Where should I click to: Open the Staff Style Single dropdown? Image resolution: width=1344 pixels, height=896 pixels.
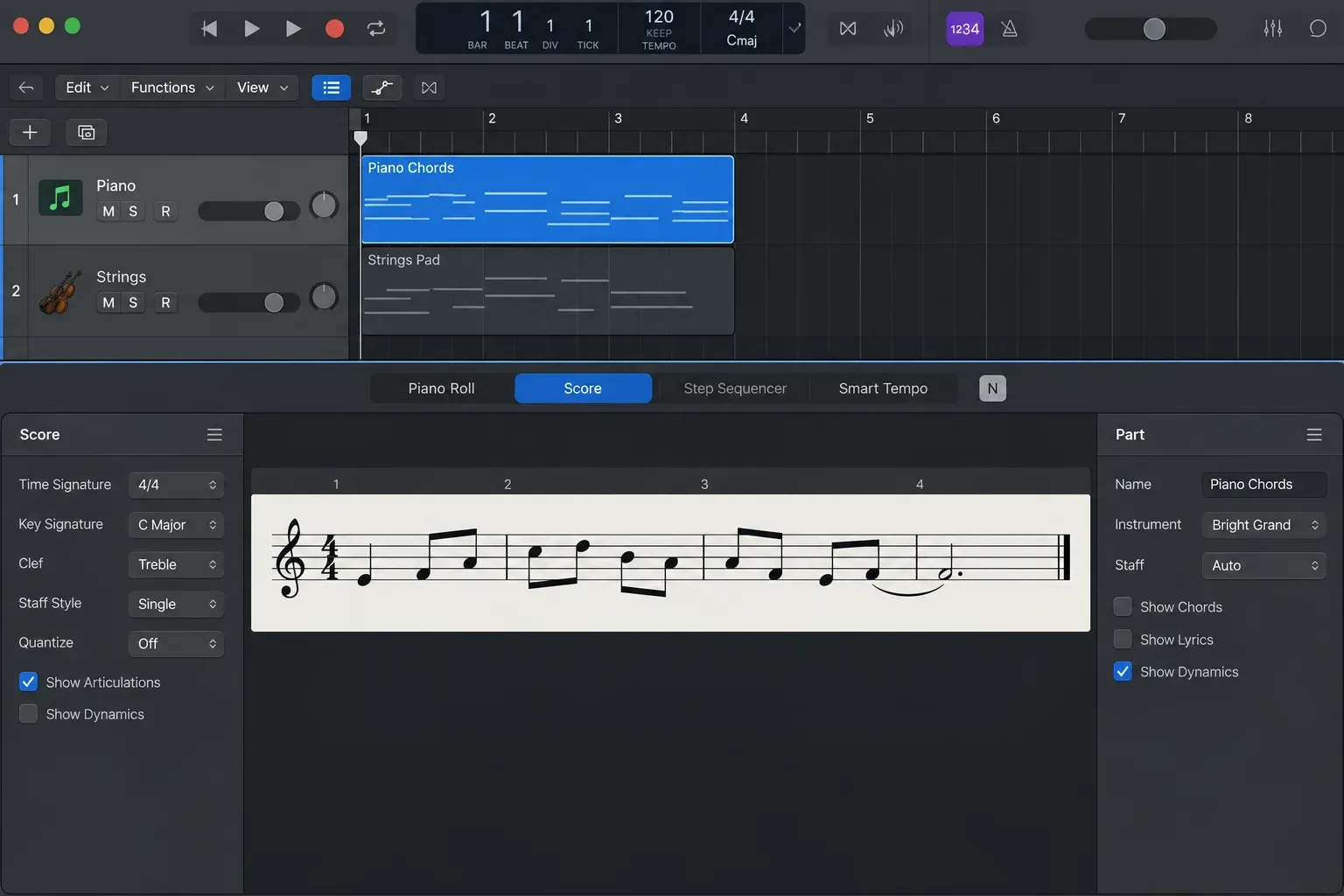click(x=177, y=604)
